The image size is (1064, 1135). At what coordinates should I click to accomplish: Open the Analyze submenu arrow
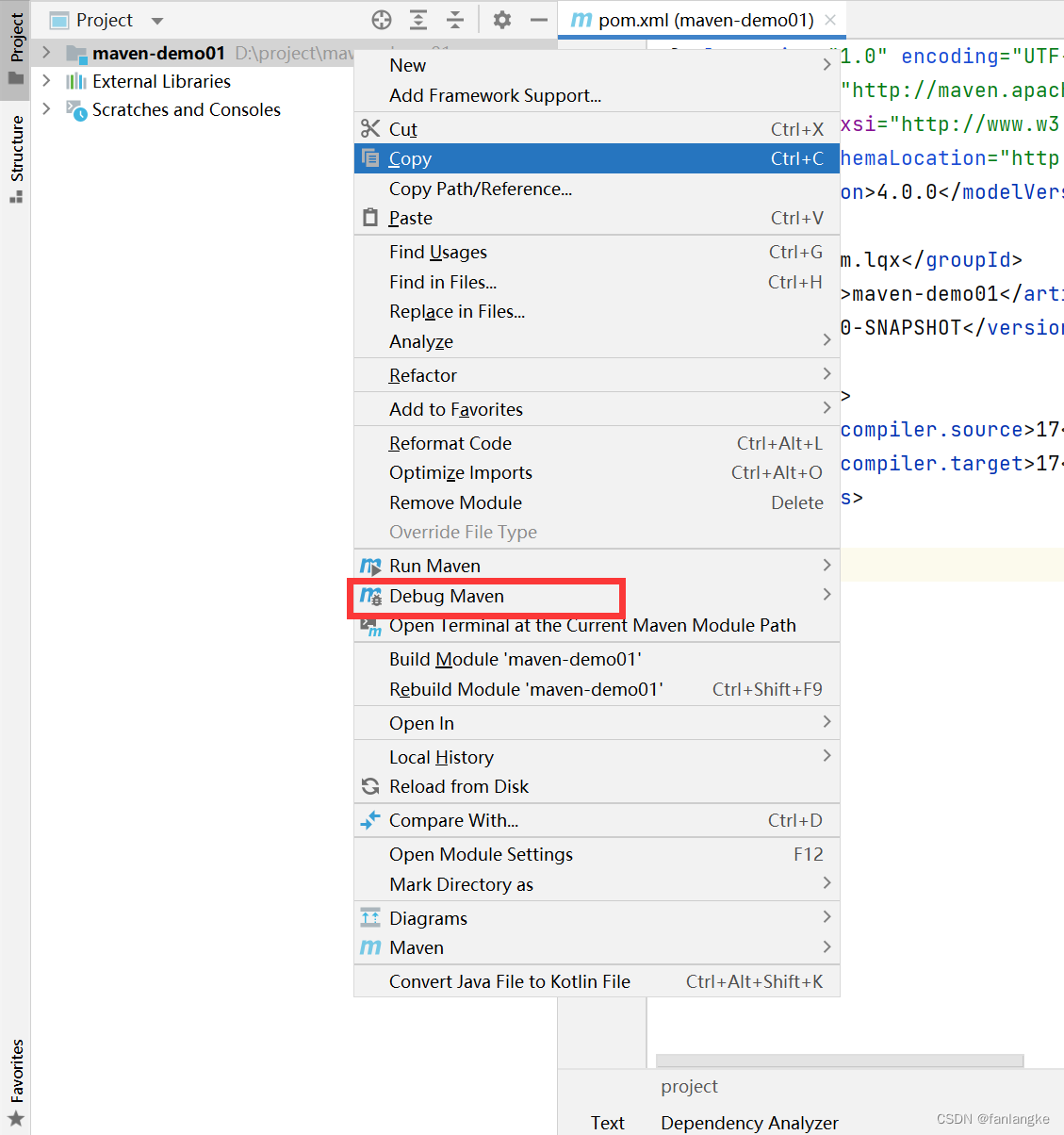(x=827, y=340)
